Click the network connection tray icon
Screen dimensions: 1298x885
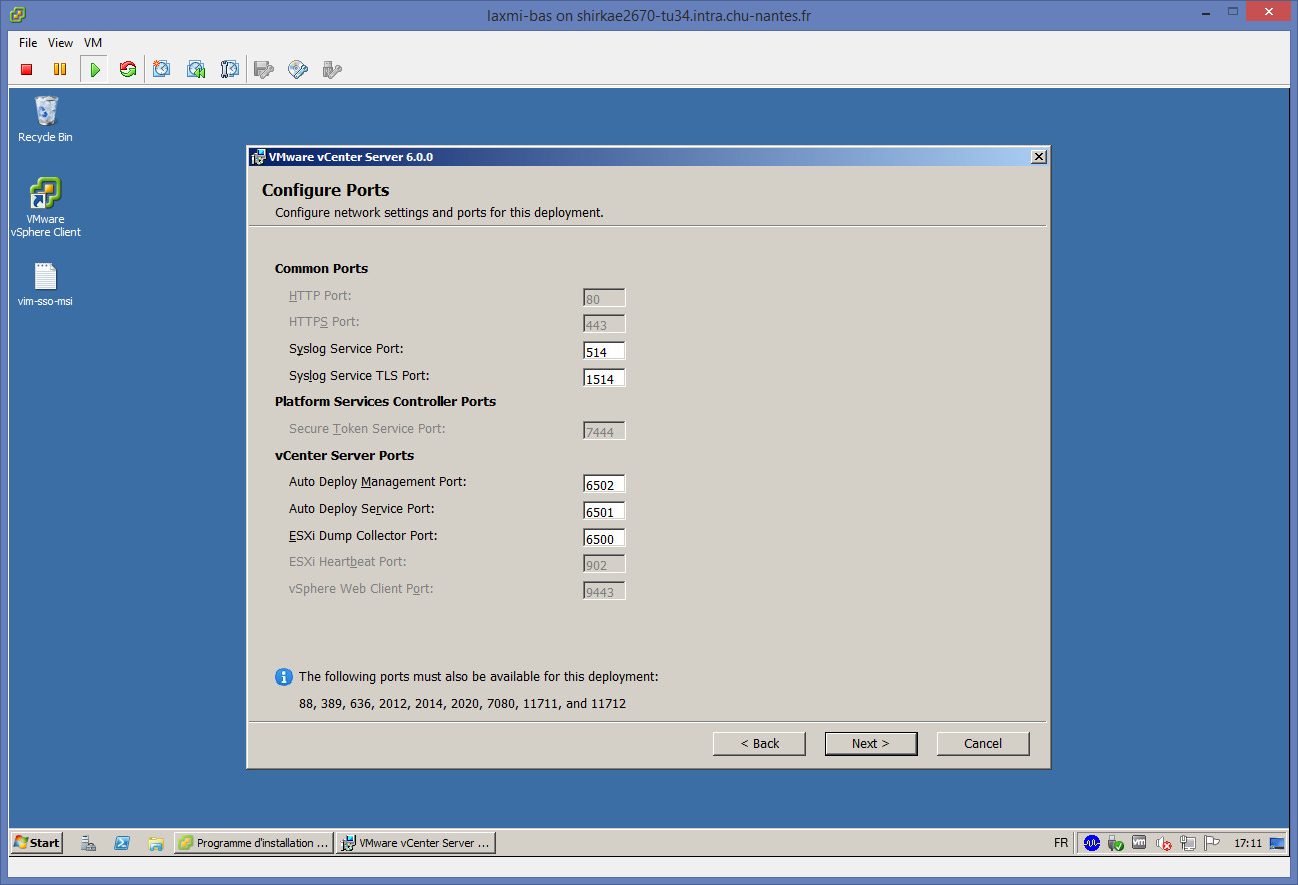pyautogui.click(x=1187, y=843)
